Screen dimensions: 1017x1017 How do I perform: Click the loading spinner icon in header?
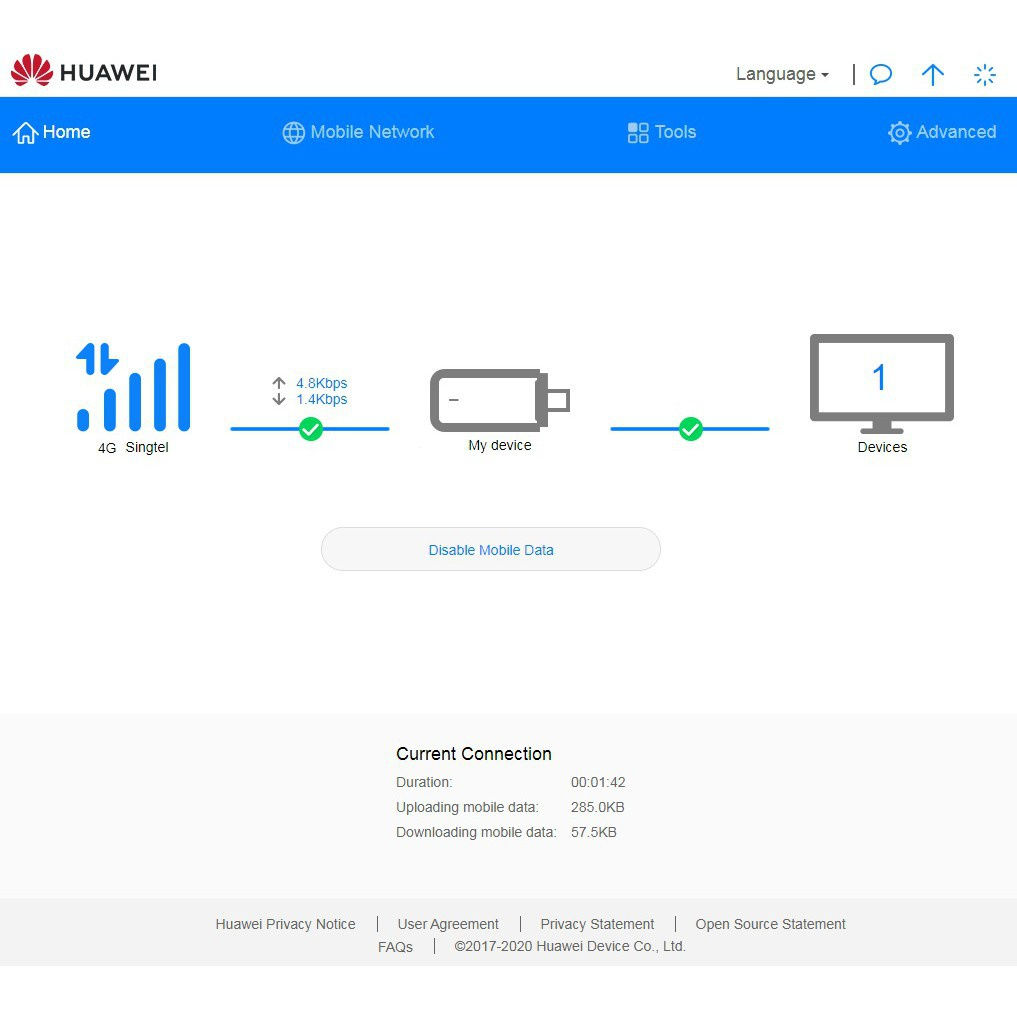coord(985,75)
